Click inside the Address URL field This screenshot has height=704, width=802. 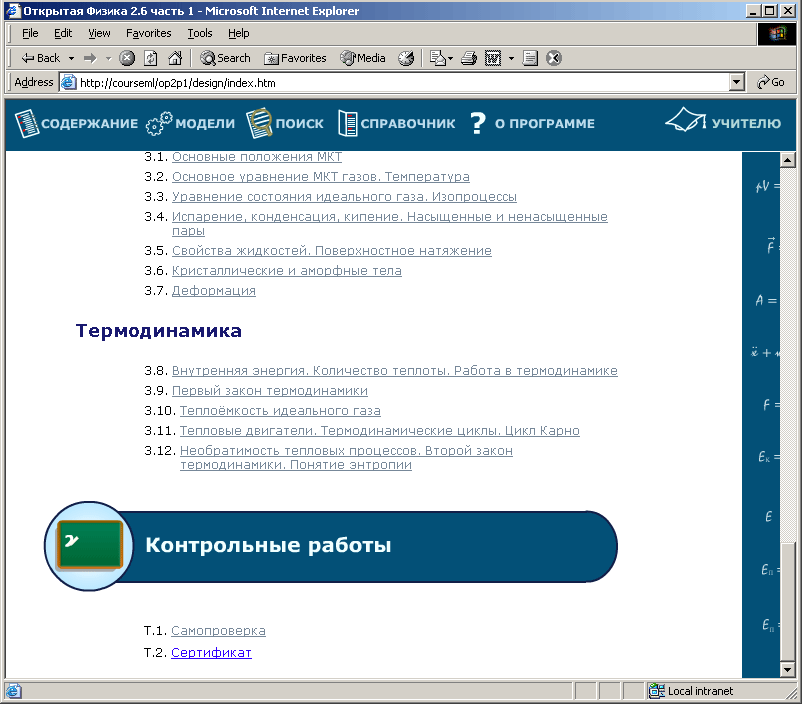(x=400, y=83)
